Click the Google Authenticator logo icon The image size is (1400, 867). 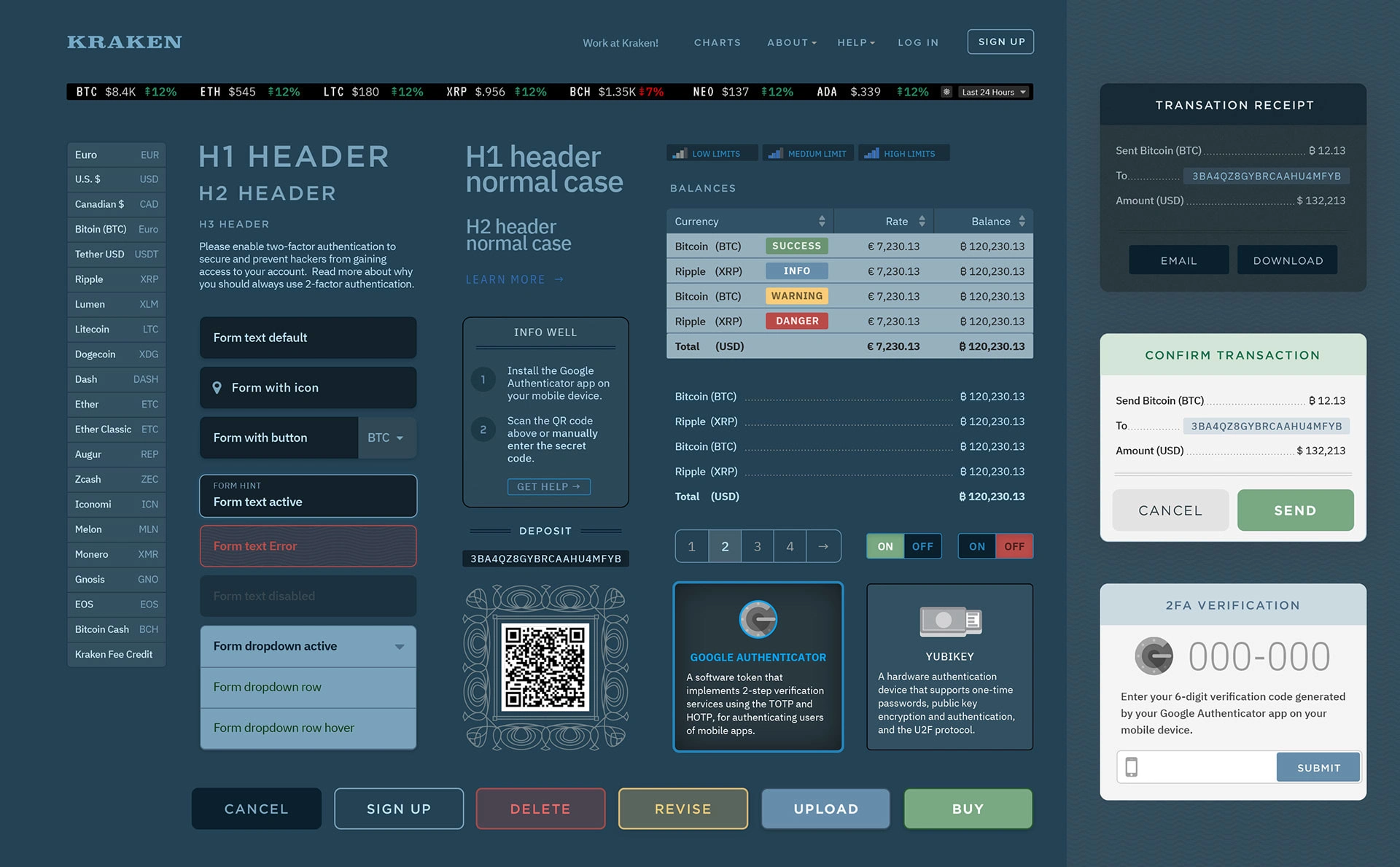pyautogui.click(x=758, y=620)
